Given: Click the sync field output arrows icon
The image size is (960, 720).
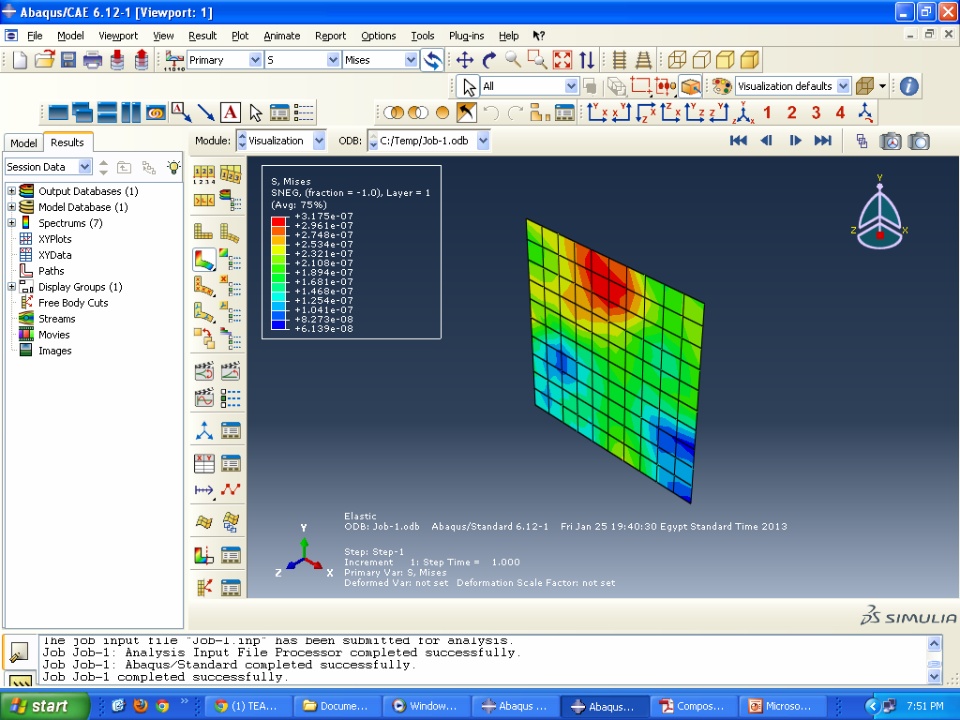Looking at the screenshot, I should pos(433,60).
